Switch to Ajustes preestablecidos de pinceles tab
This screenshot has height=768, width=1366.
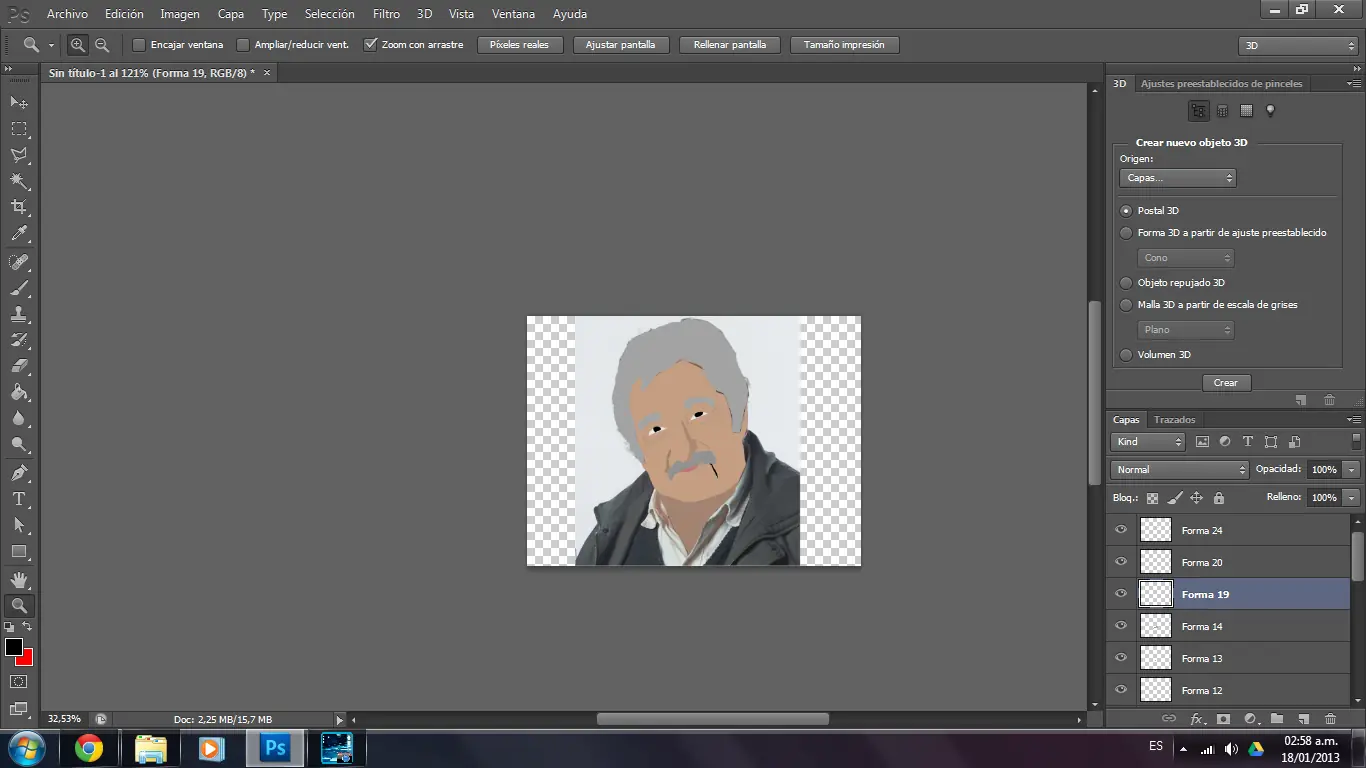coord(1222,84)
